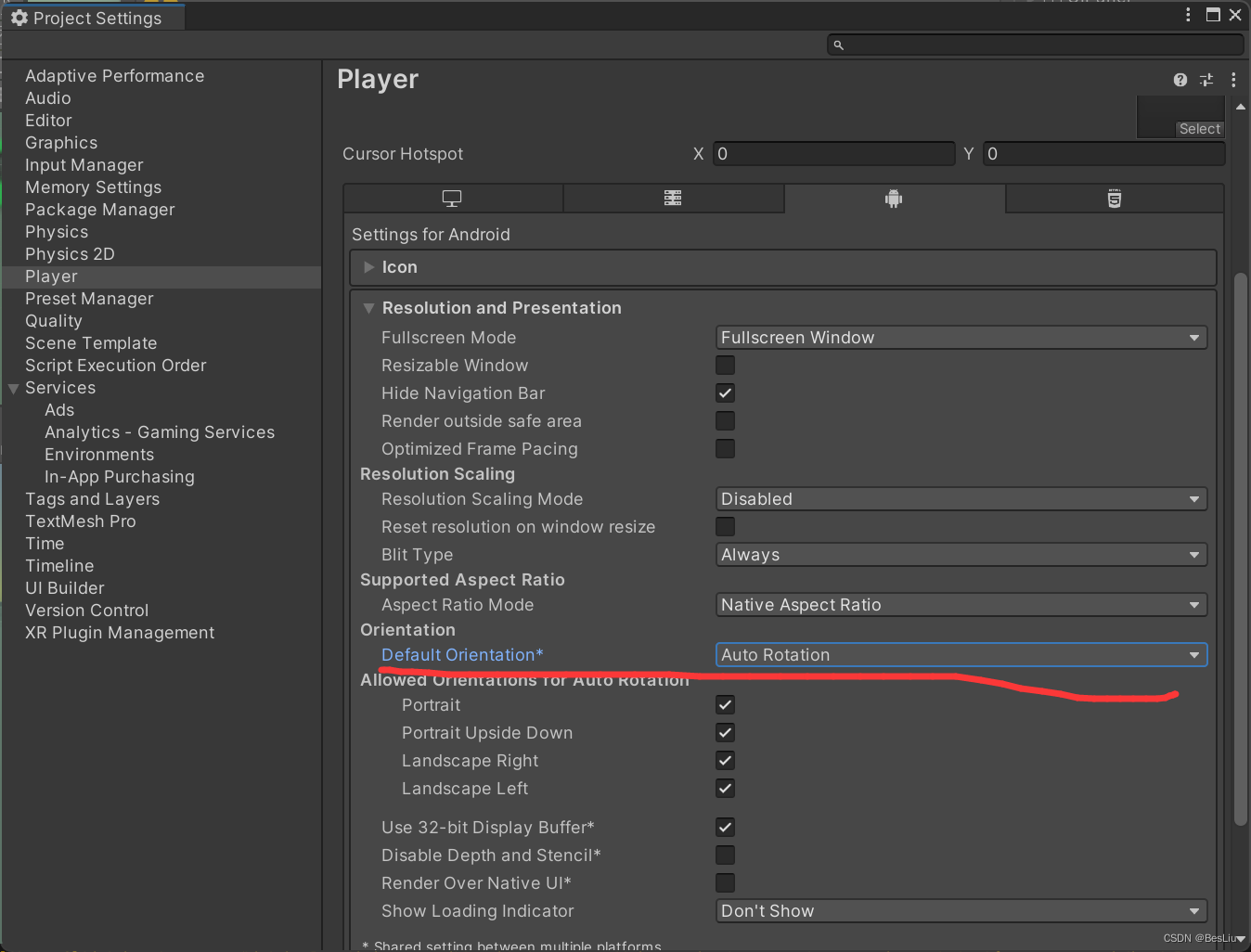This screenshot has width=1251, height=952.
Task: Open the inspector more-options kebab menu
Action: coord(1233,80)
